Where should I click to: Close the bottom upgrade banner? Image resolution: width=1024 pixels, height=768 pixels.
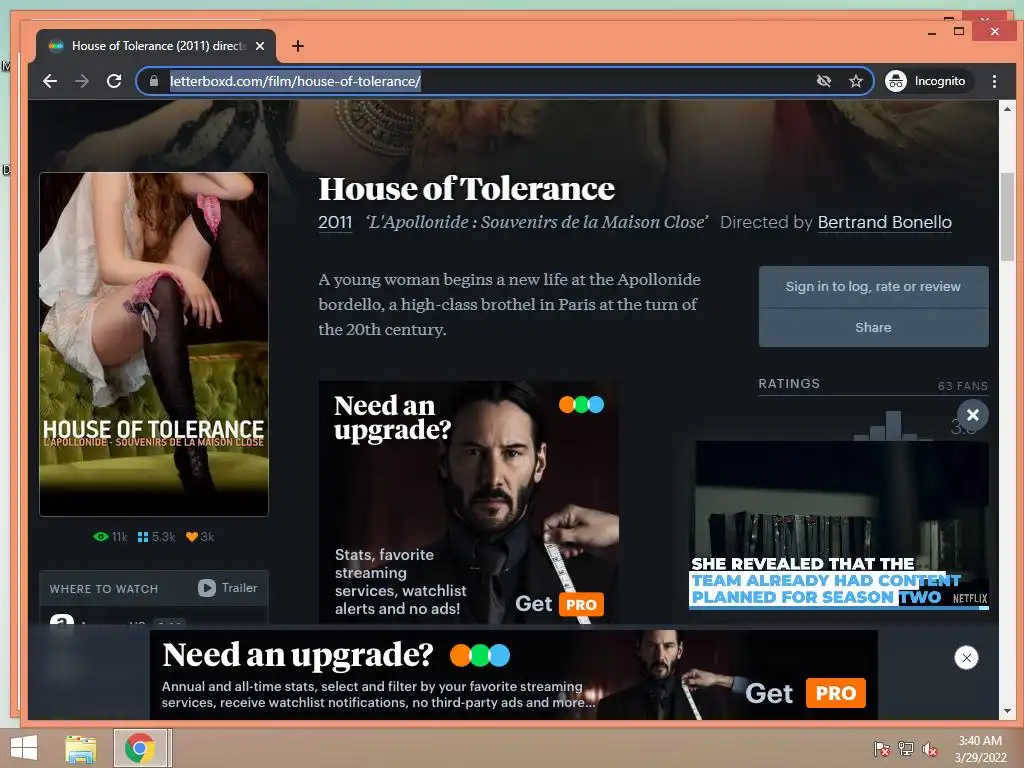pyautogui.click(x=967, y=658)
